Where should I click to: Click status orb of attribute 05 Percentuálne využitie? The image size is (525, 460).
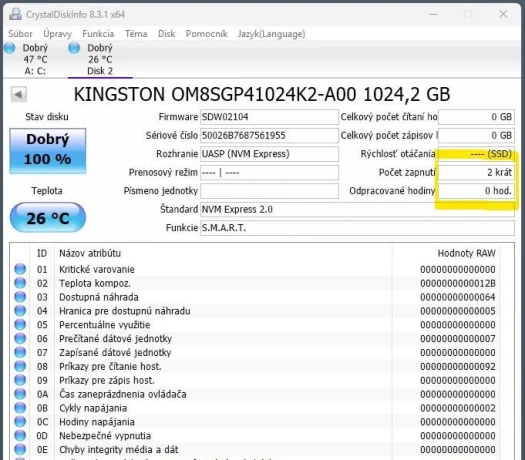[x=20, y=325]
